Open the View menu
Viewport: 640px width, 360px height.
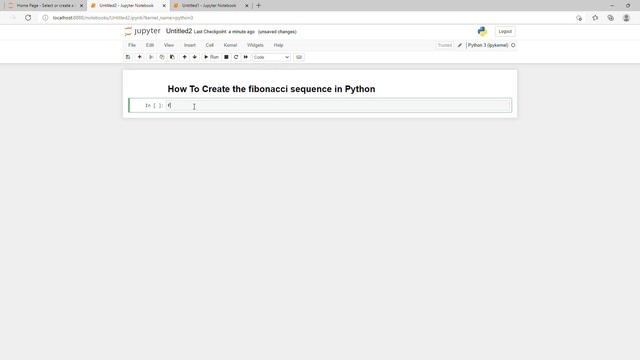point(169,45)
